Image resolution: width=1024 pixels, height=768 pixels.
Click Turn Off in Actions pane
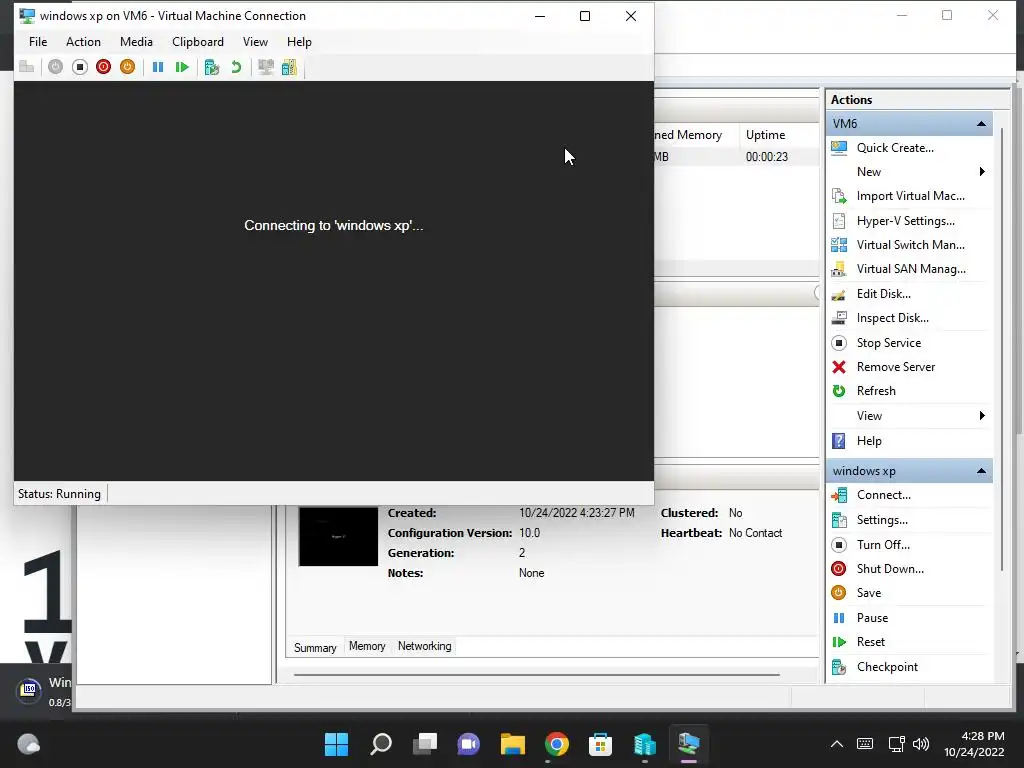point(883,545)
